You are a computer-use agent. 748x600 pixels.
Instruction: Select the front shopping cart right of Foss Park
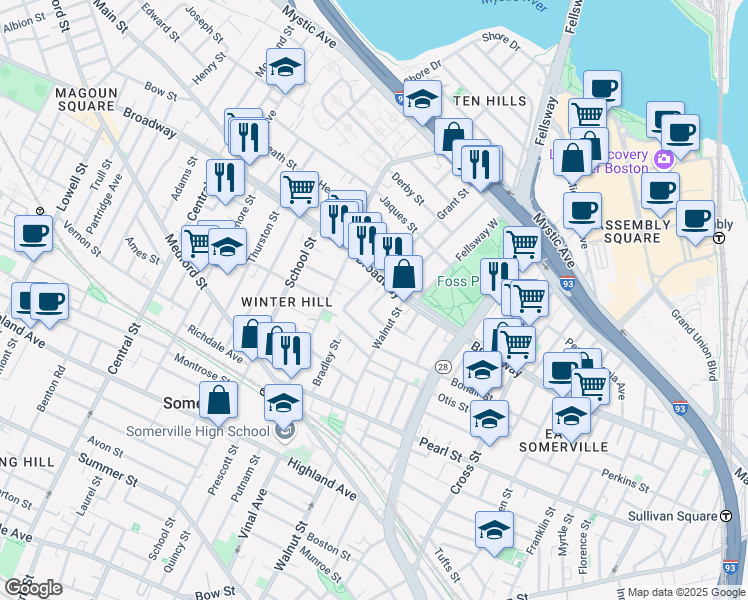point(530,299)
